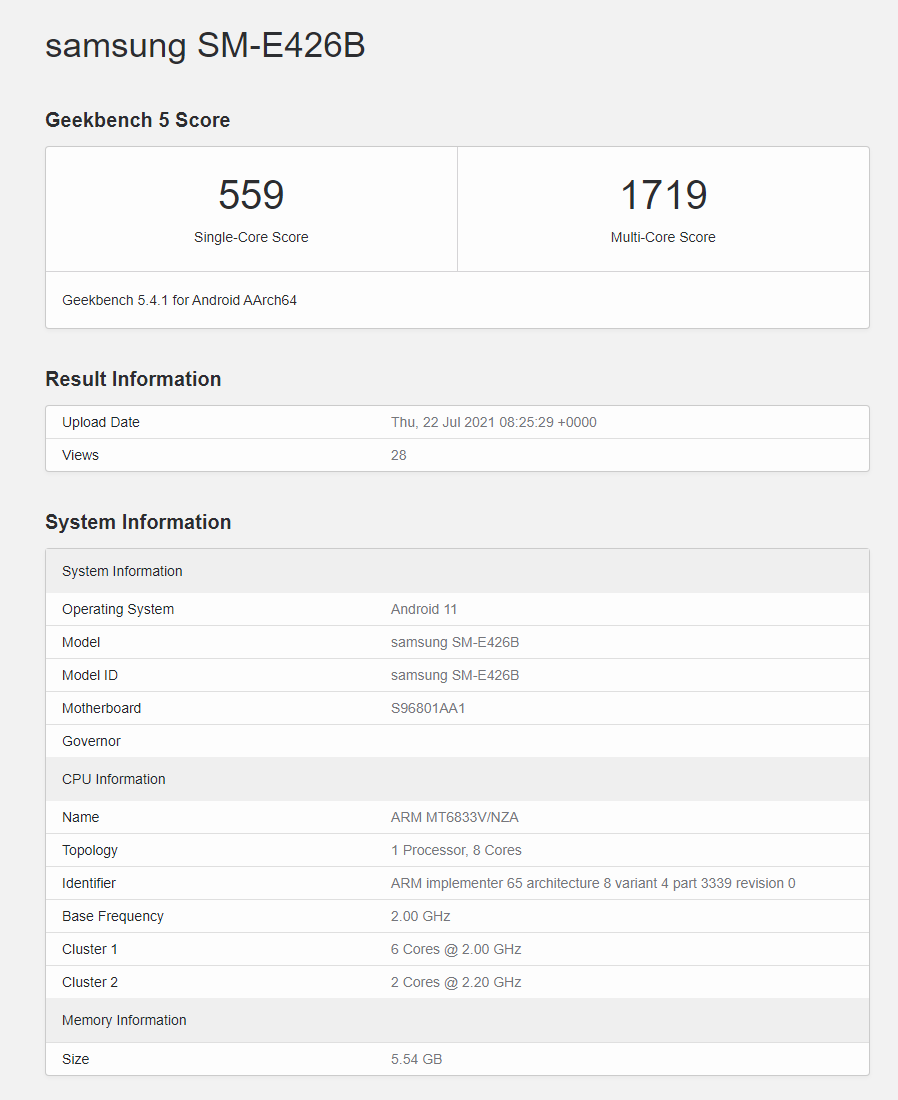Select the Result Information heading
Viewport: 898px width, 1100px height.
click(x=133, y=379)
